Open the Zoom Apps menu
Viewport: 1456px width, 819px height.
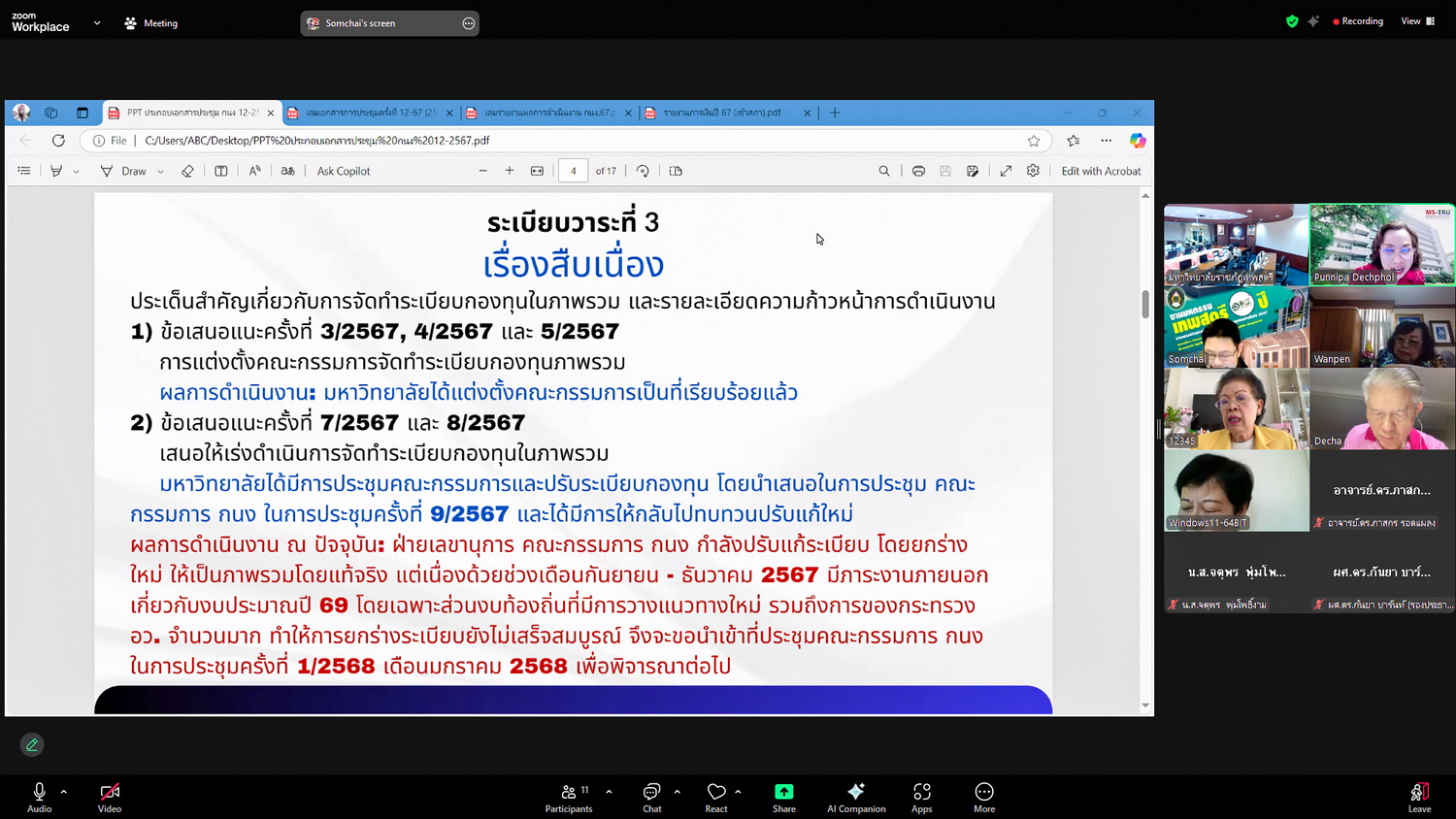(x=922, y=797)
